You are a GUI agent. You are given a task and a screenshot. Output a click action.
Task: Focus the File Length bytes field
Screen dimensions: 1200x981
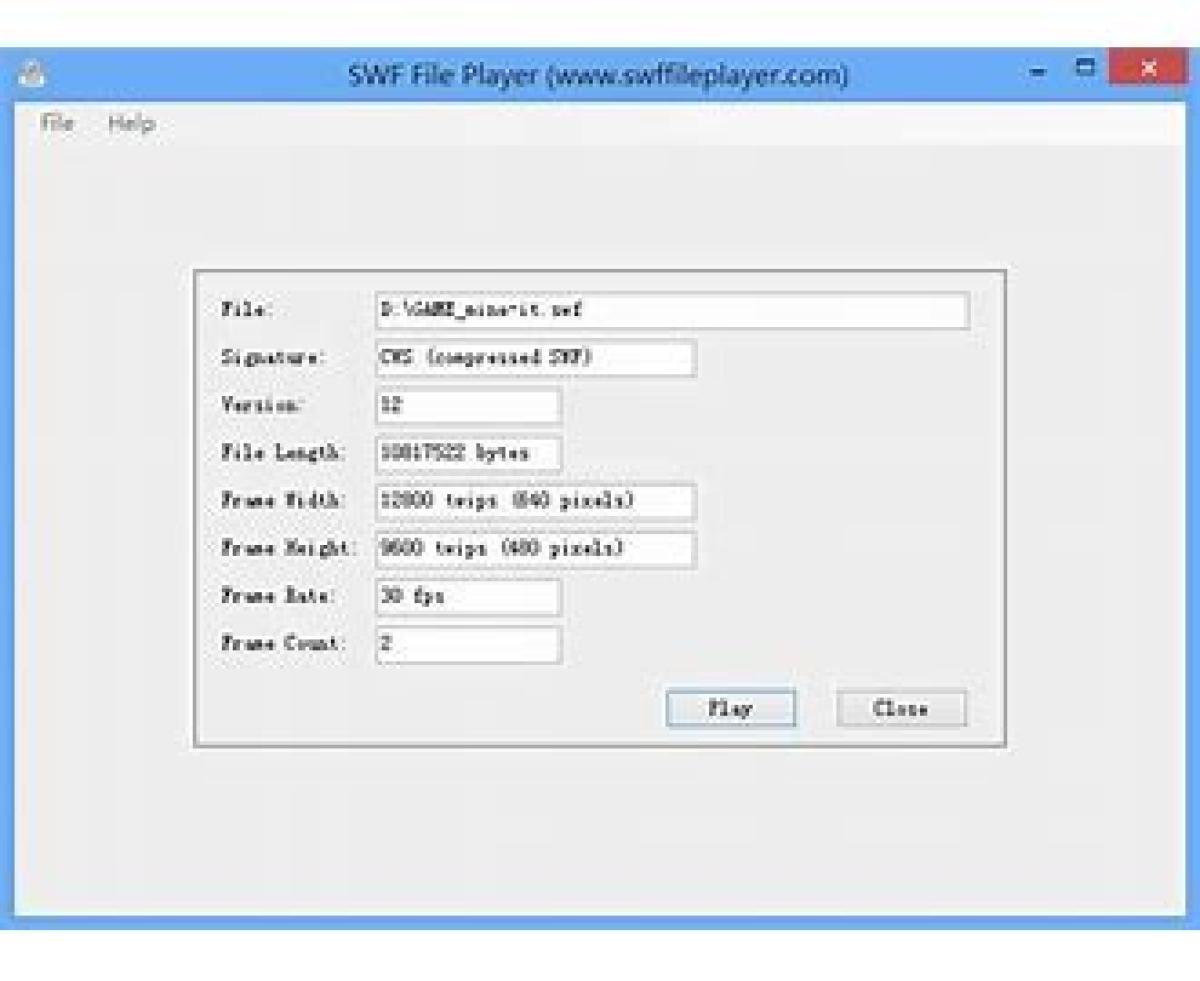click(468, 453)
